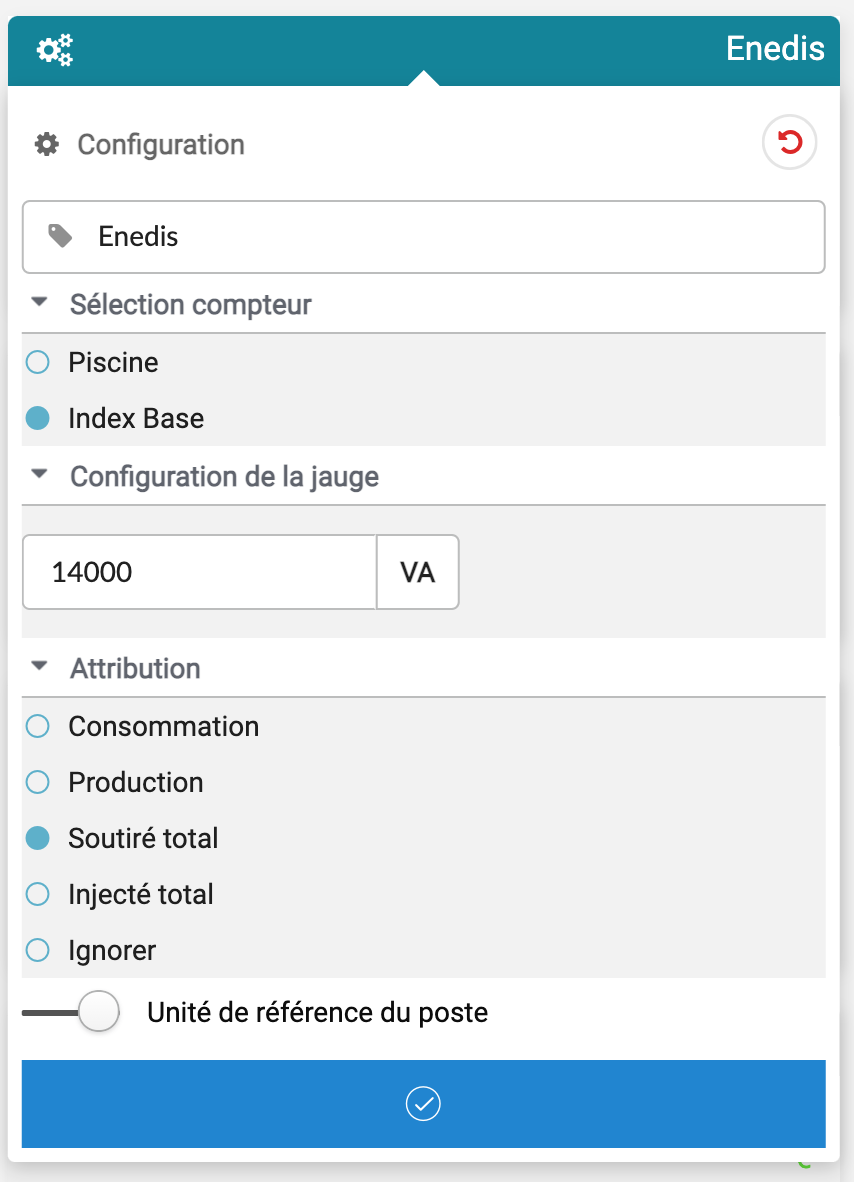This screenshot has height=1182, width=854.
Task: Select the Piscine counter radio button
Action: 38,362
